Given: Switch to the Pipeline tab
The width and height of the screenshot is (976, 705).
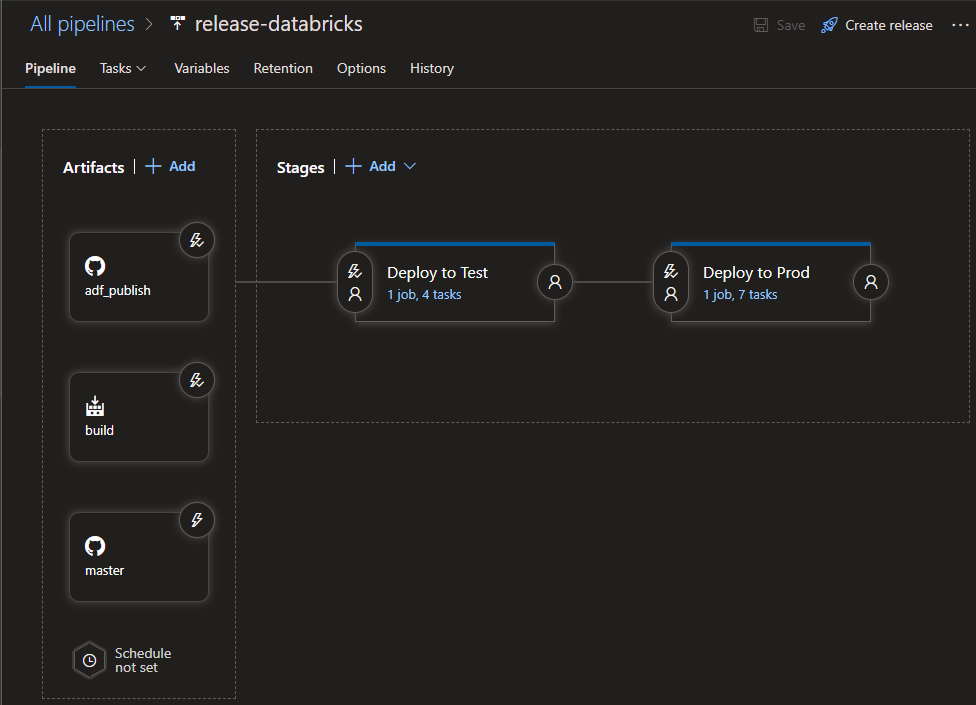Looking at the screenshot, I should [50, 68].
